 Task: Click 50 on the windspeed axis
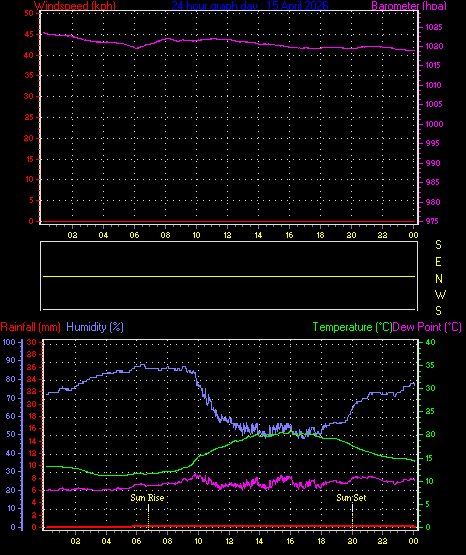[29, 13]
